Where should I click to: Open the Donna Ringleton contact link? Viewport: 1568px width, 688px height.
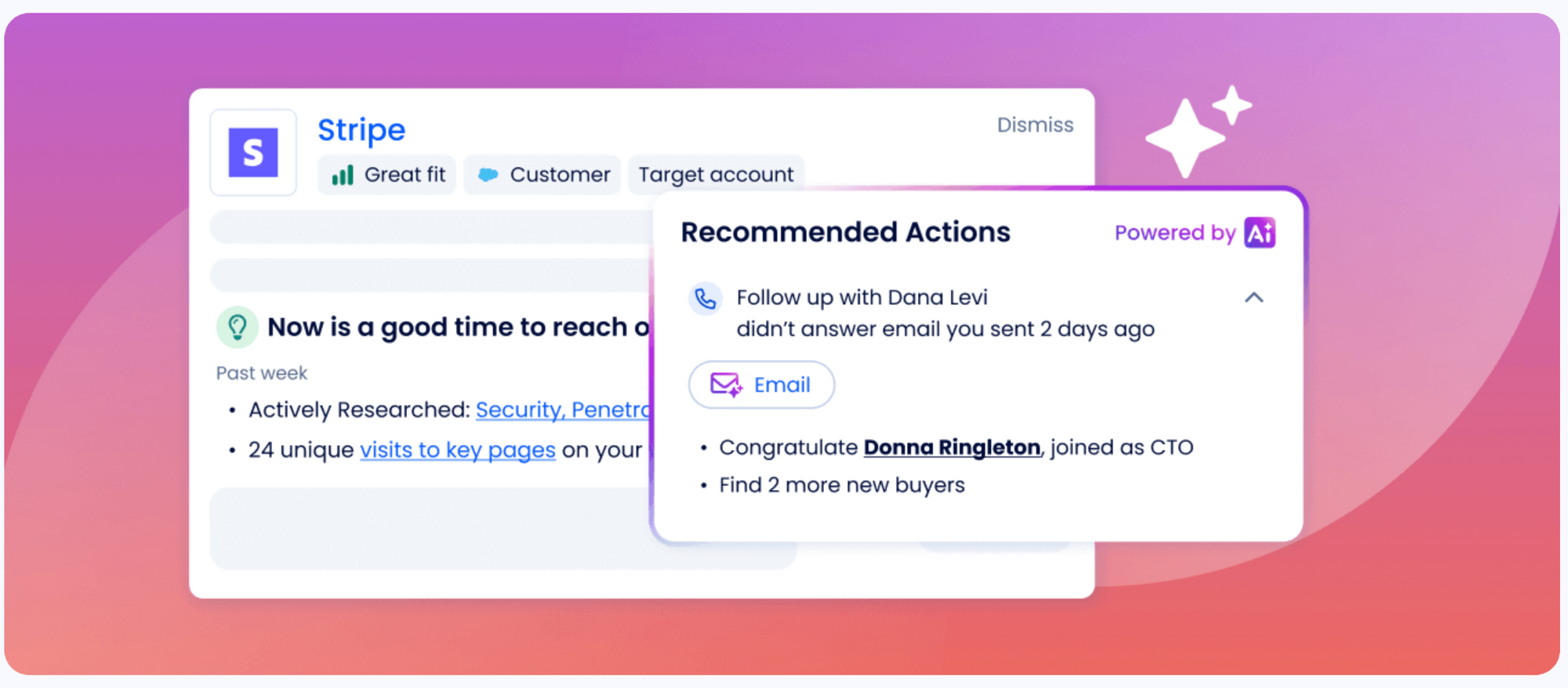952,447
